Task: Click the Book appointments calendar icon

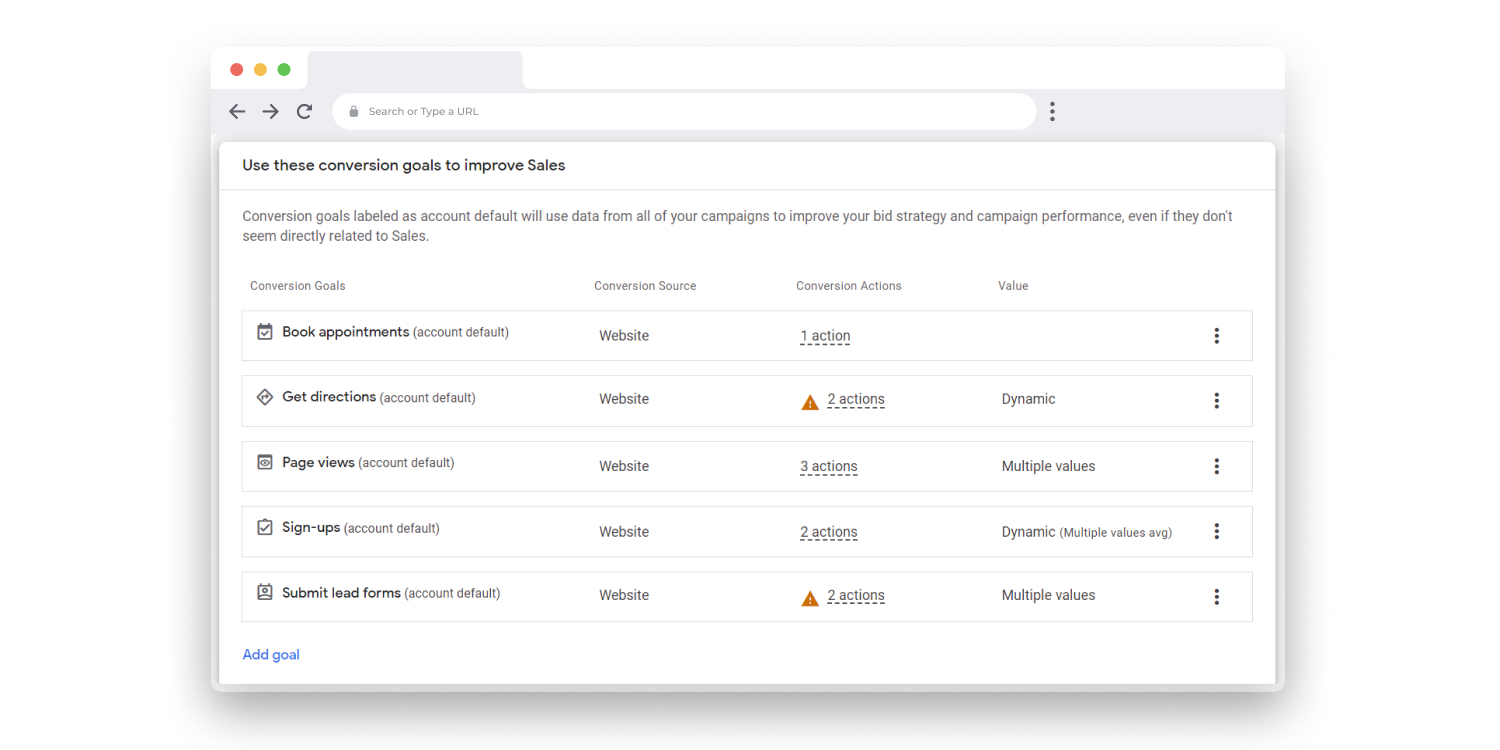Action: click(265, 332)
